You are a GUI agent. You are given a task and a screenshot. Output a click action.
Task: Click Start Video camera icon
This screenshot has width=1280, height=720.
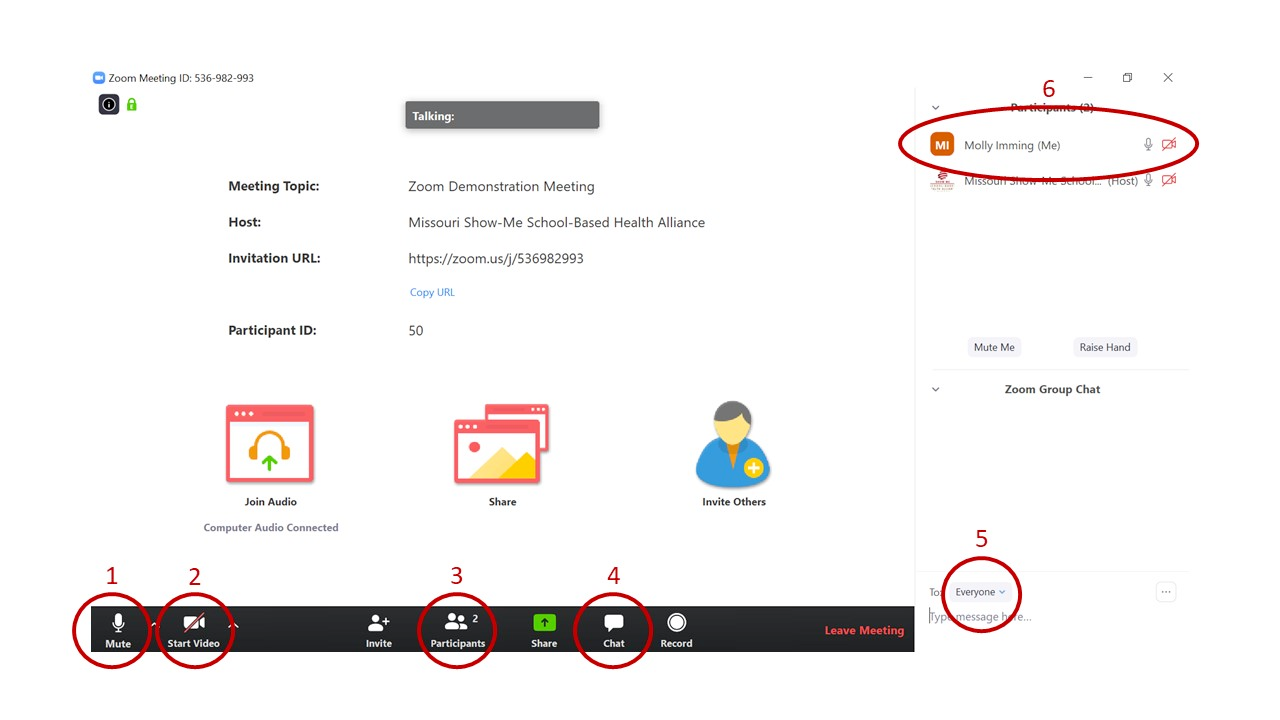point(194,624)
